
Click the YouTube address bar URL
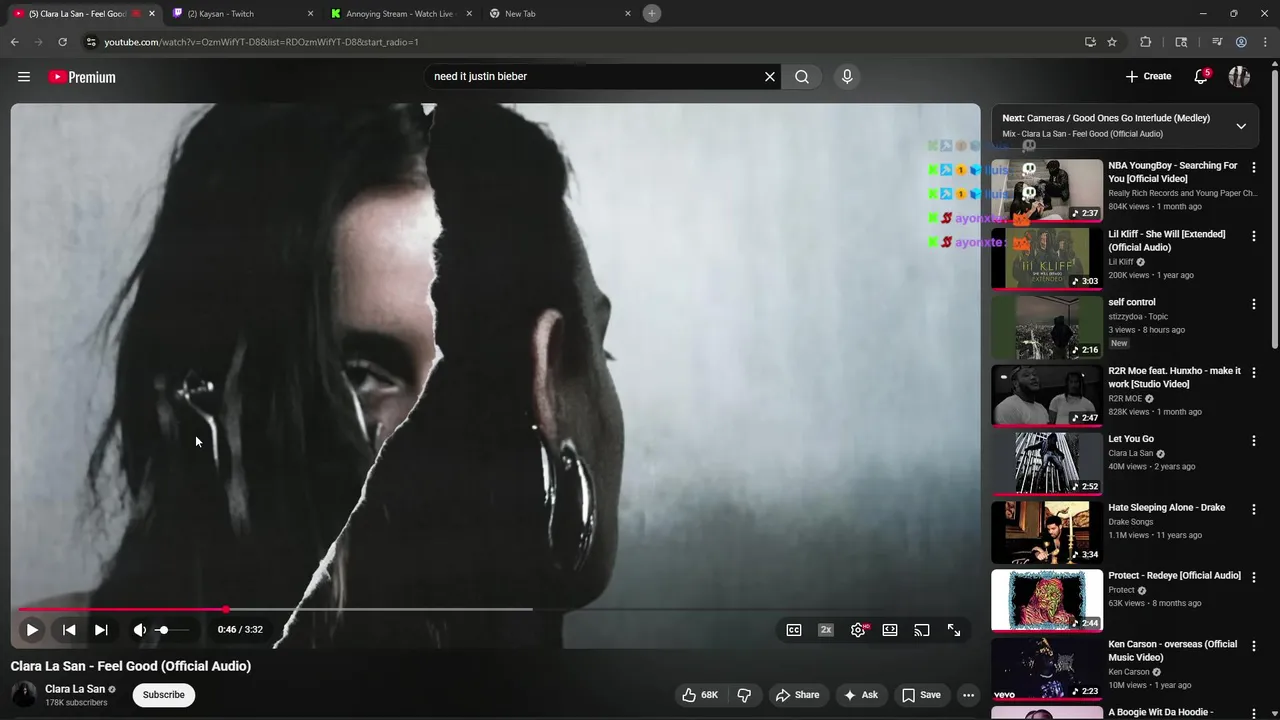pos(262,42)
